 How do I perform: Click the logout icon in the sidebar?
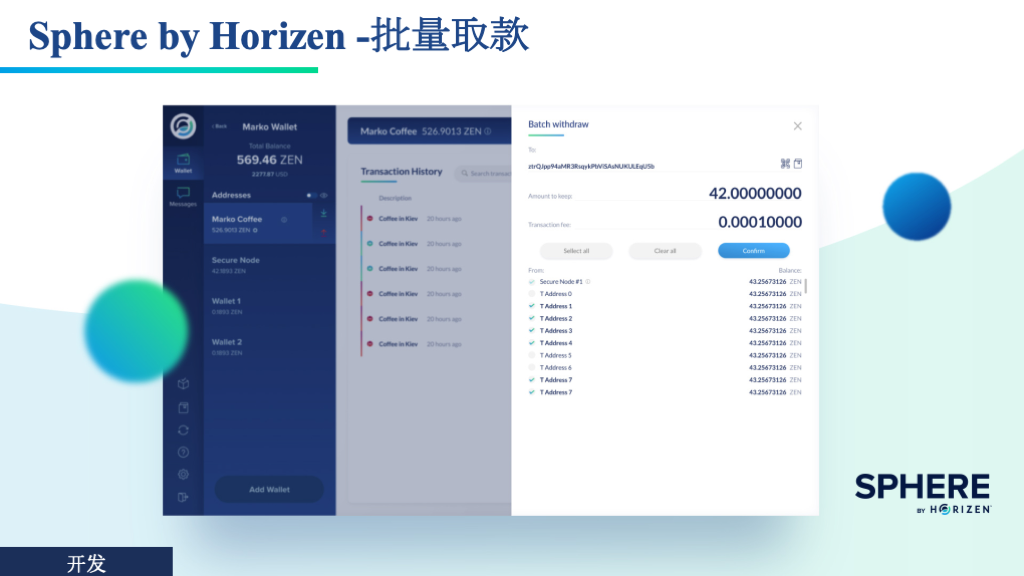[x=184, y=497]
